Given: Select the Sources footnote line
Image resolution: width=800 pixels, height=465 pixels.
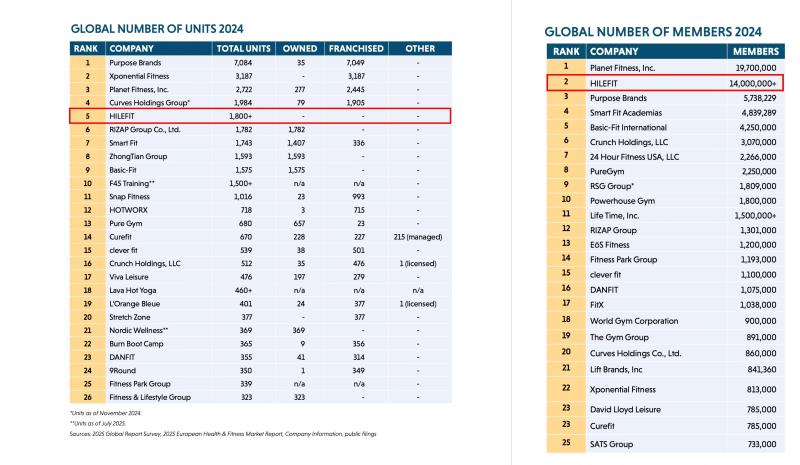Looking at the screenshot, I should tap(223, 434).
